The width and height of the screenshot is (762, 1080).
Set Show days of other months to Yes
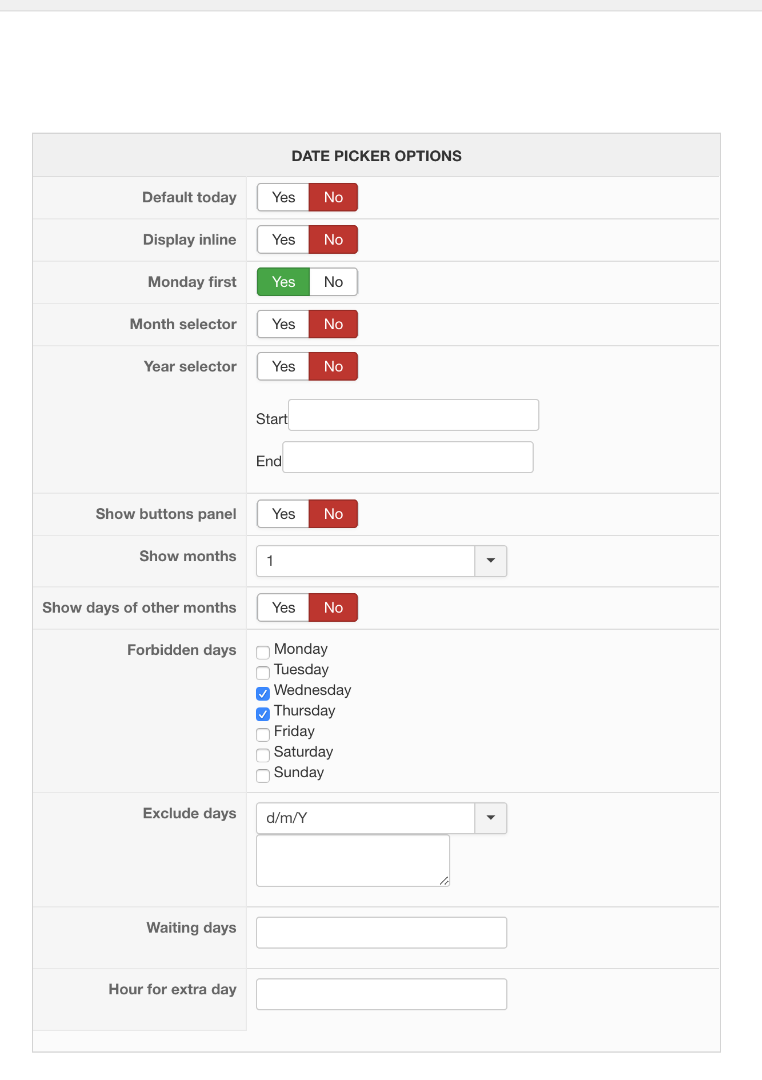click(x=283, y=608)
